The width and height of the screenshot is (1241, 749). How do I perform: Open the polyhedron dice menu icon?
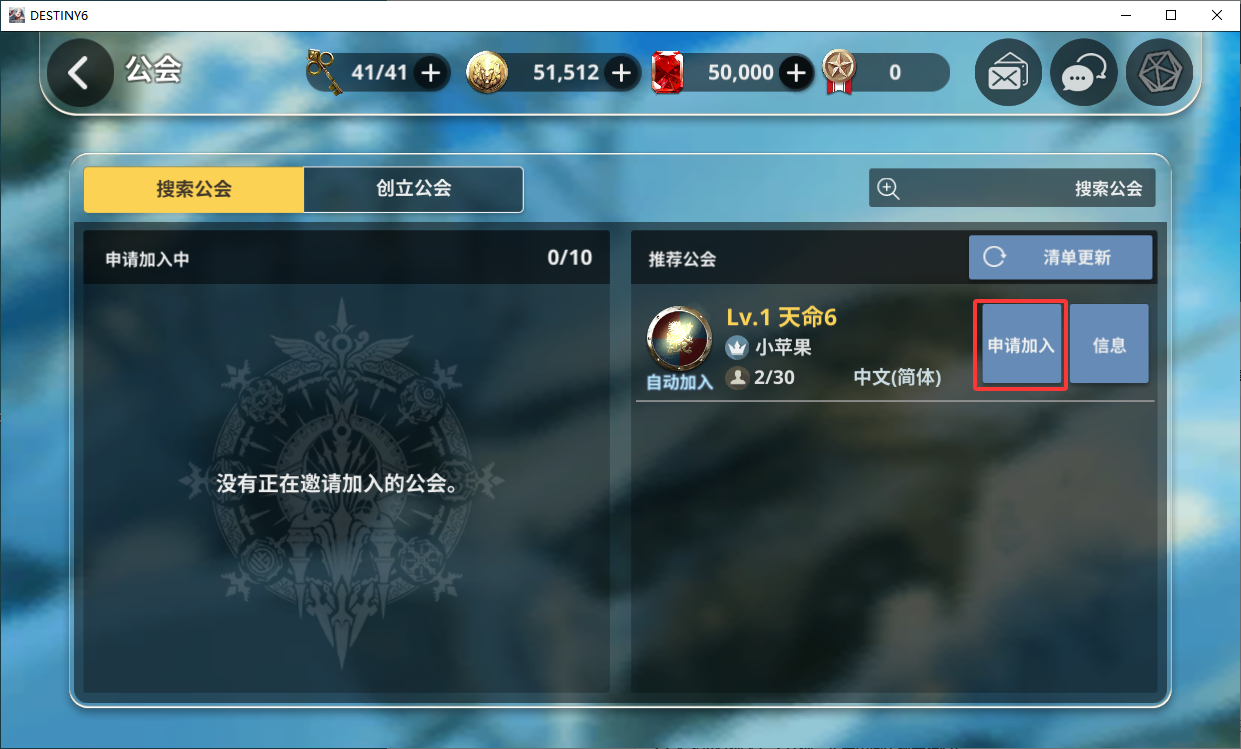click(x=1159, y=73)
